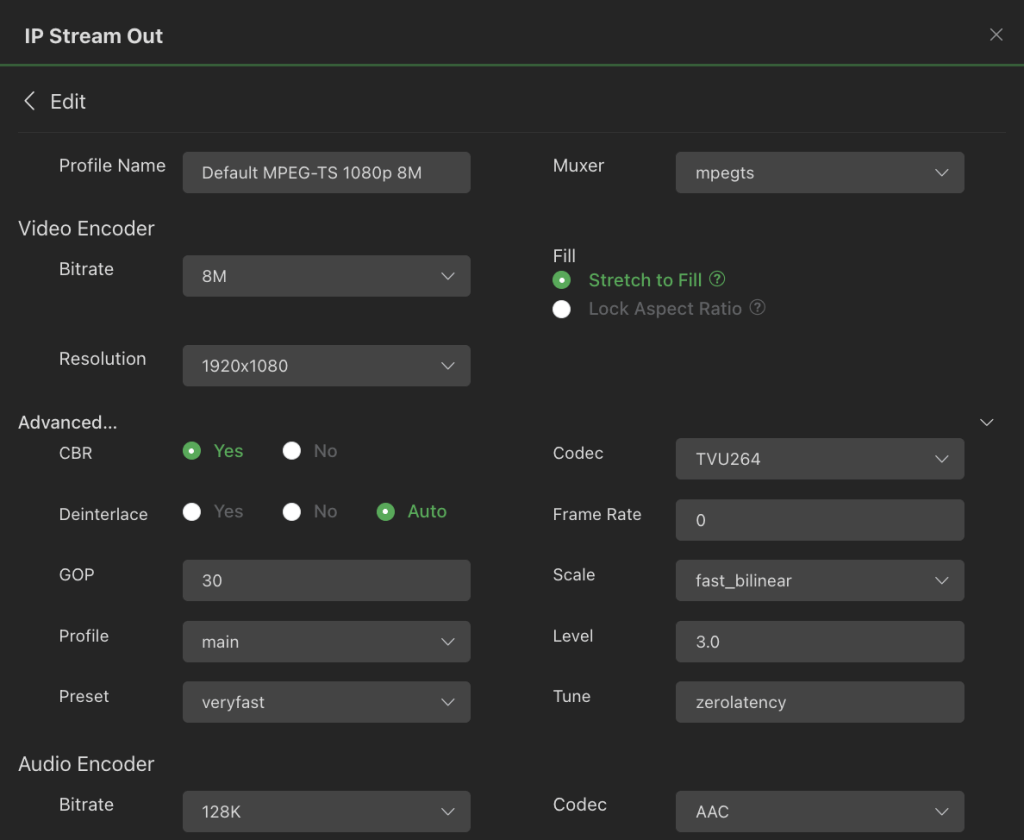This screenshot has height=840, width=1024.
Task: Set CBR to Yes
Action: pyautogui.click(x=192, y=451)
